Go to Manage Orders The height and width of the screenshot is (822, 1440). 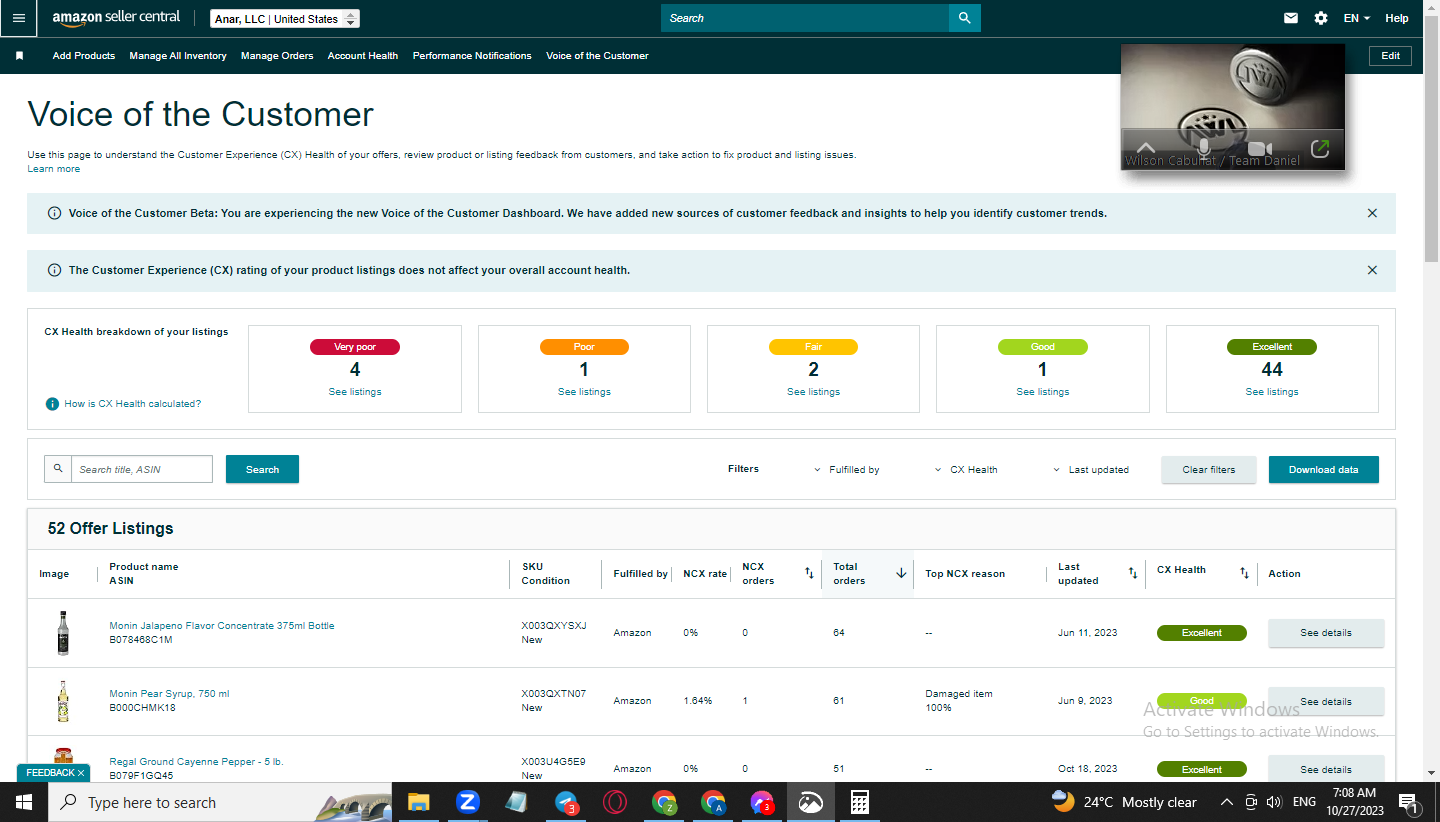277,56
